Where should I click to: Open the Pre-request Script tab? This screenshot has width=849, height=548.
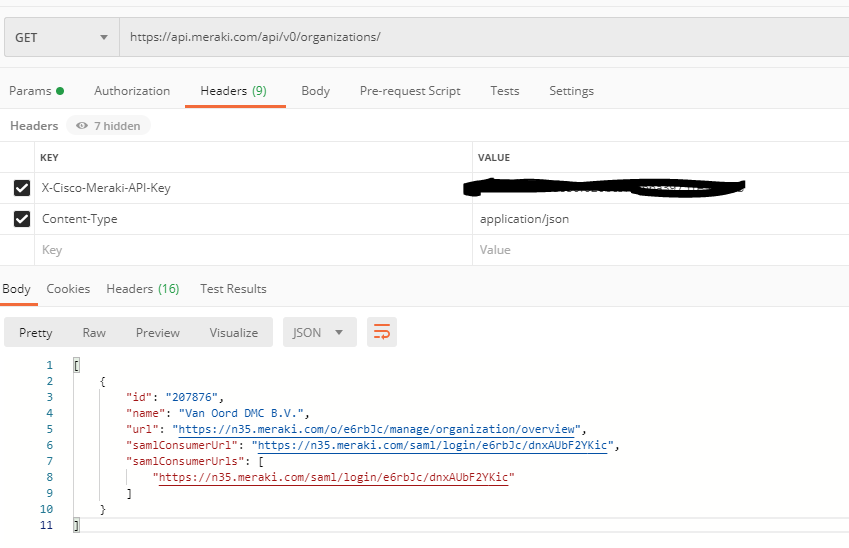coord(410,91)
